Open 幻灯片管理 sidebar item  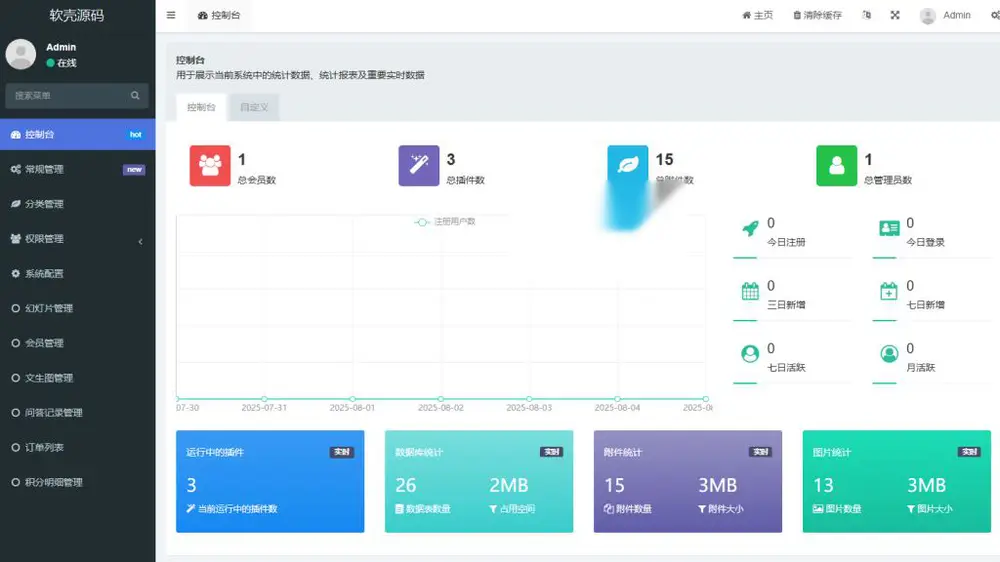pos(77,308)
